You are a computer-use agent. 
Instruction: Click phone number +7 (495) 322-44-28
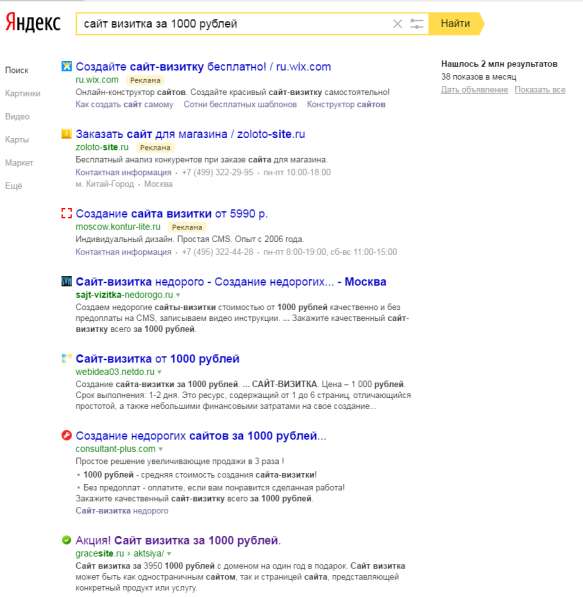pos(217,252)
